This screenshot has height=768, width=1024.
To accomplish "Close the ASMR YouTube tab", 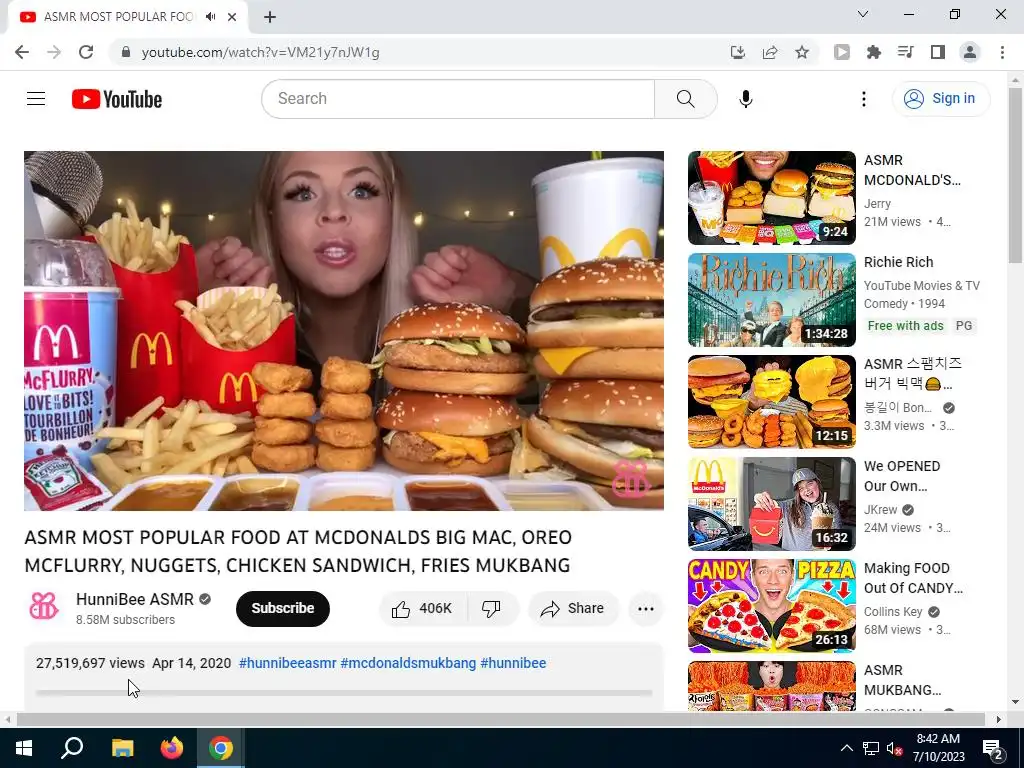I will click(232, 17).
